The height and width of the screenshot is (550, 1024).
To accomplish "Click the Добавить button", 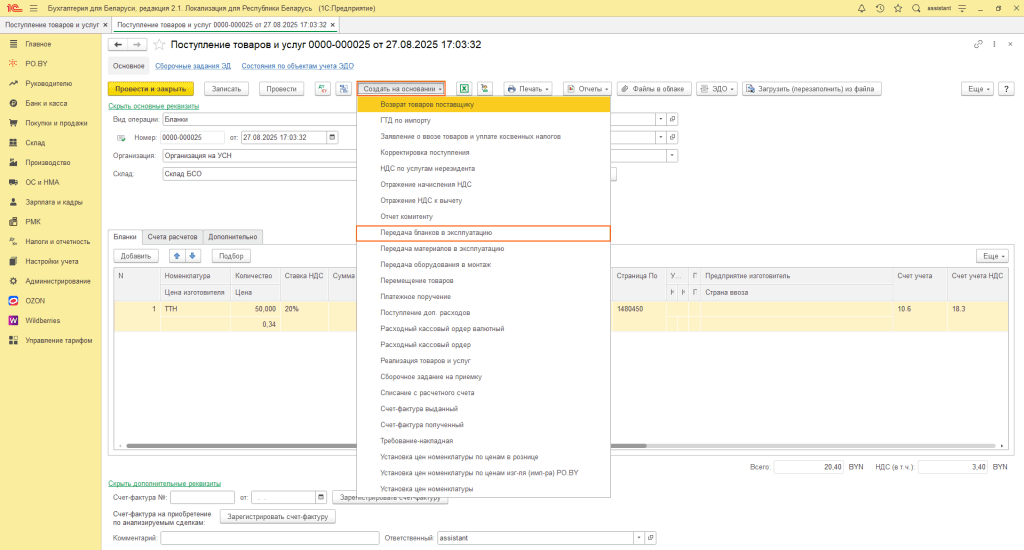I will pyautogui.click(x=136, y=256).
